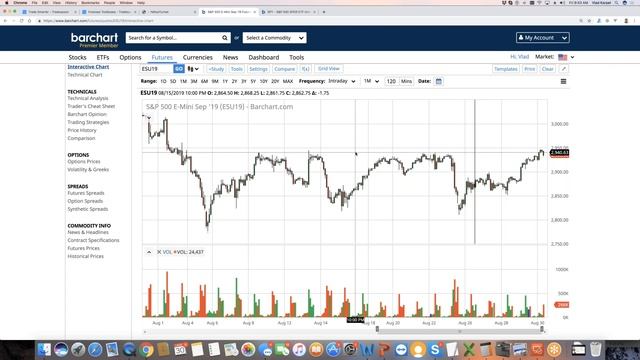The width and height of the screenshot is (640, 360).
Task: Open Futures Spreads link
Action: point(86,193)
